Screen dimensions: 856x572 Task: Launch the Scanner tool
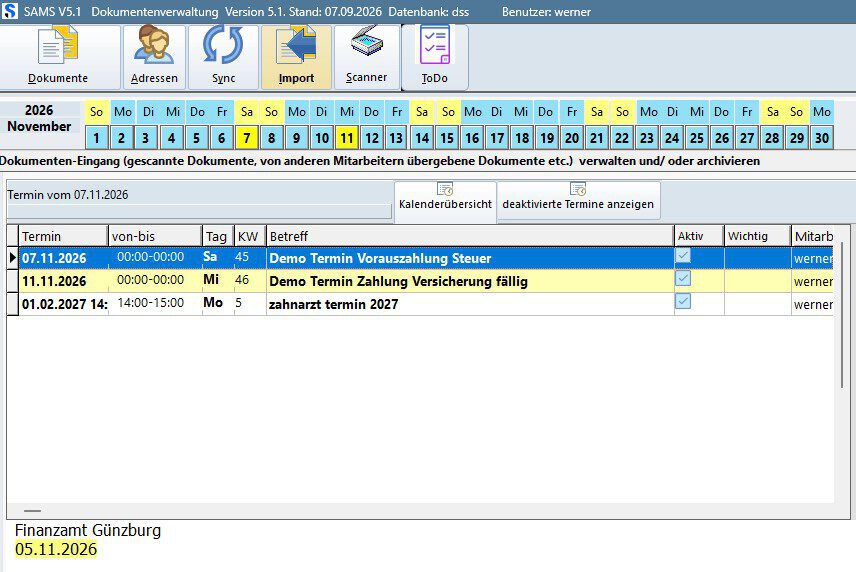366,57
